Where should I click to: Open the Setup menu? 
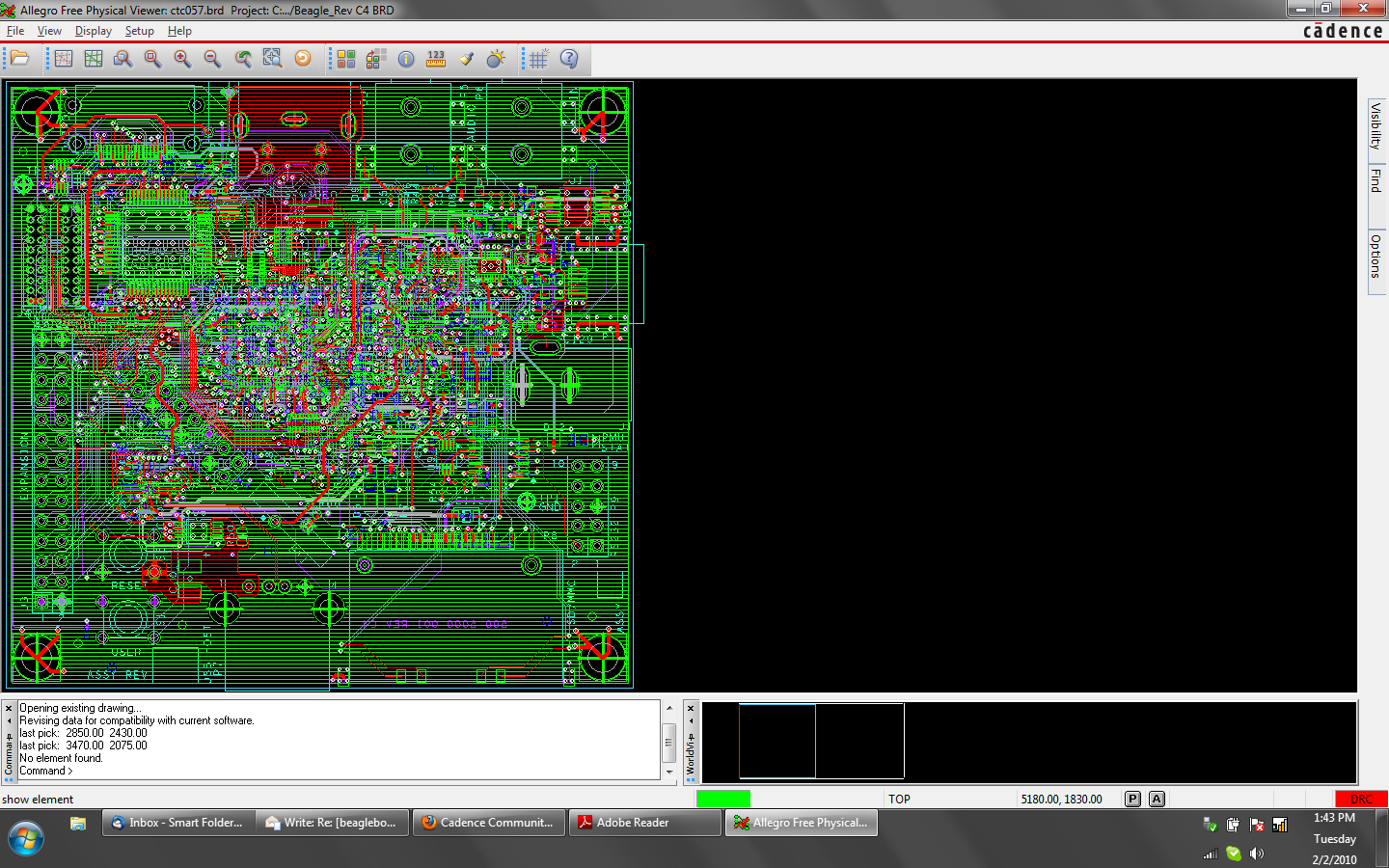click(140, 31)
